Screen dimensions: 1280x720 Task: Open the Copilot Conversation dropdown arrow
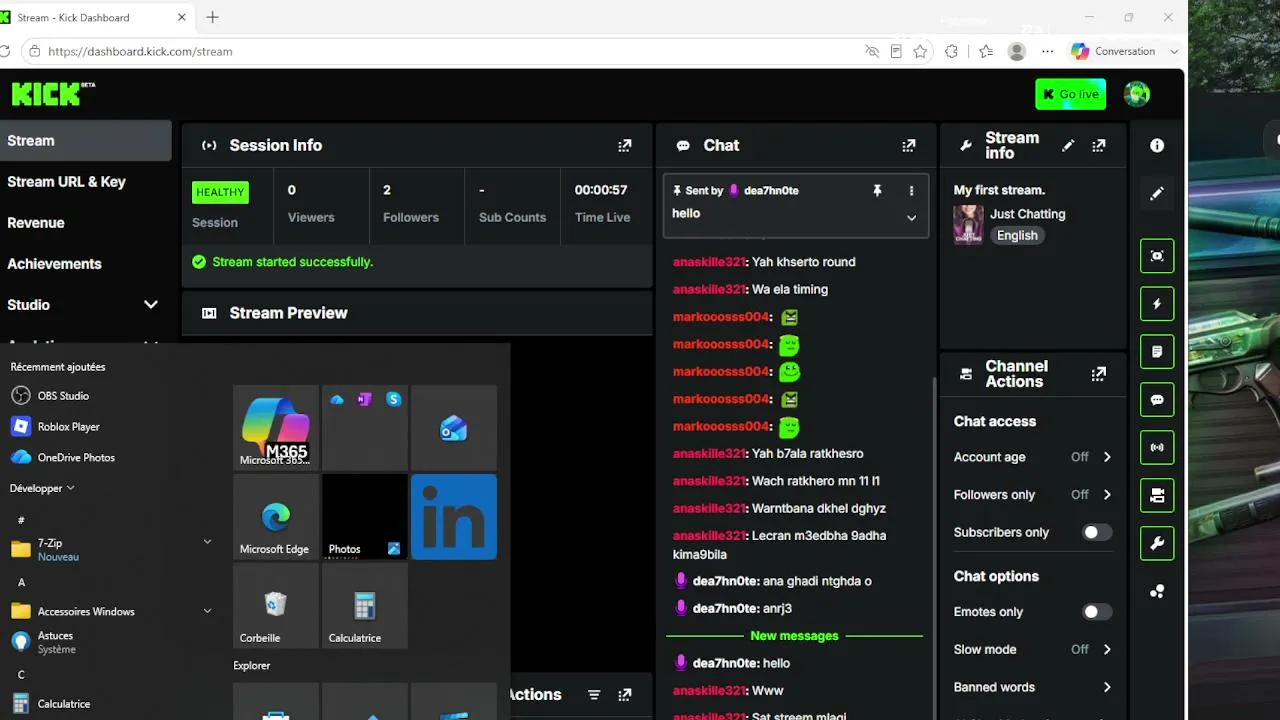pyautogui.click(x=1174, y=51)
